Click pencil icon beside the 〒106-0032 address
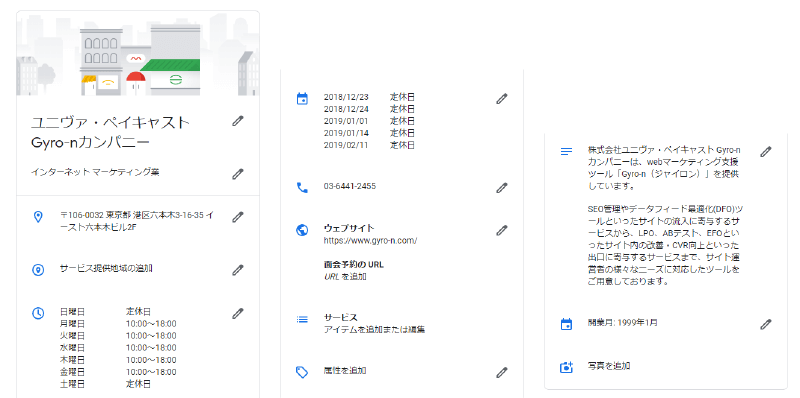The height and width of the screenshot is (398, 800). click(238, 217)
